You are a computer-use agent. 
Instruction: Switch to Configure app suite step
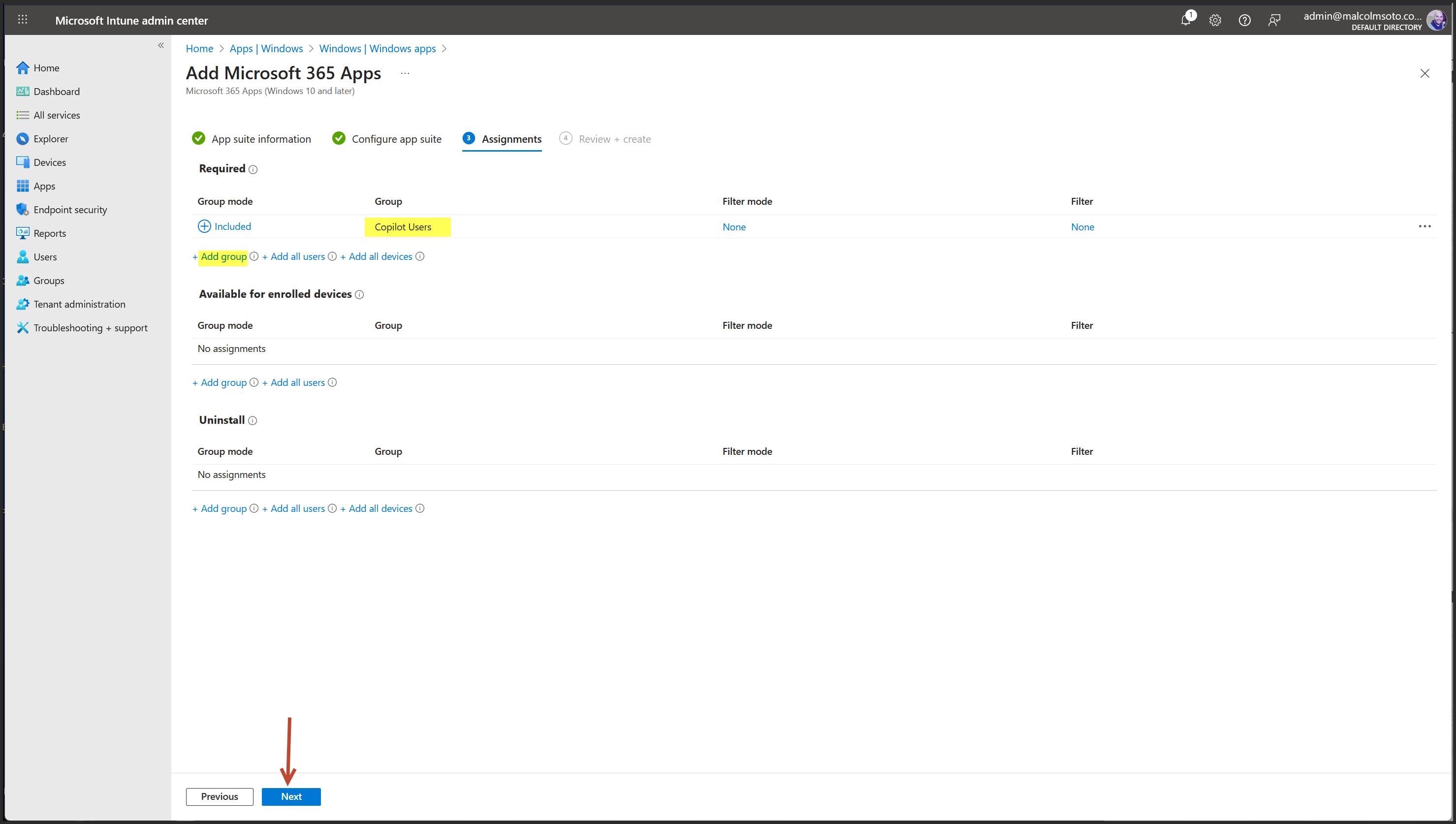[396, 139]
